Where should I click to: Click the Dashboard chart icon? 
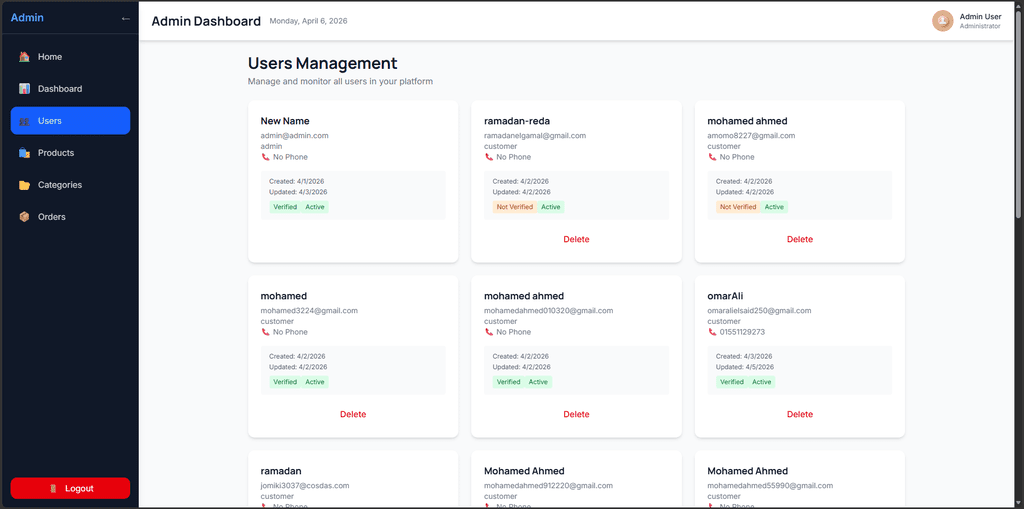24,89
